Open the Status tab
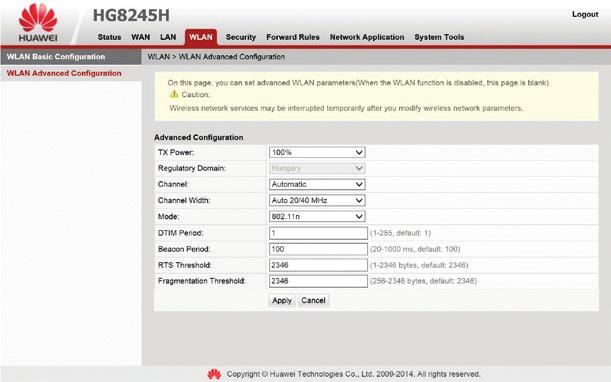 tap(109, 37)
